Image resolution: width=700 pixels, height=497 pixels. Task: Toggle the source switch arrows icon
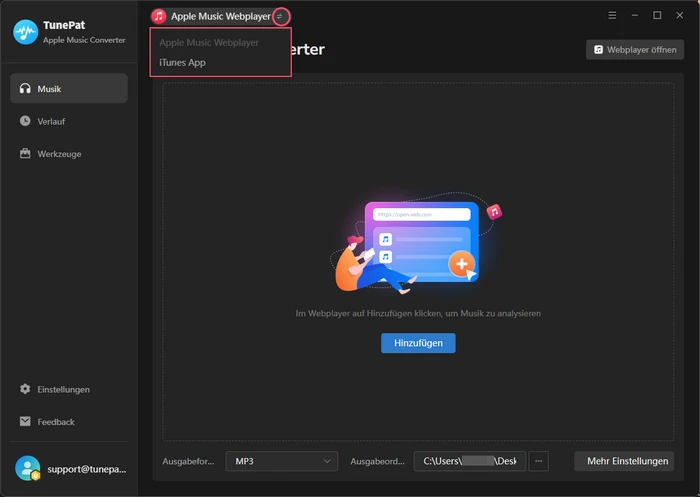pos(281,17)
